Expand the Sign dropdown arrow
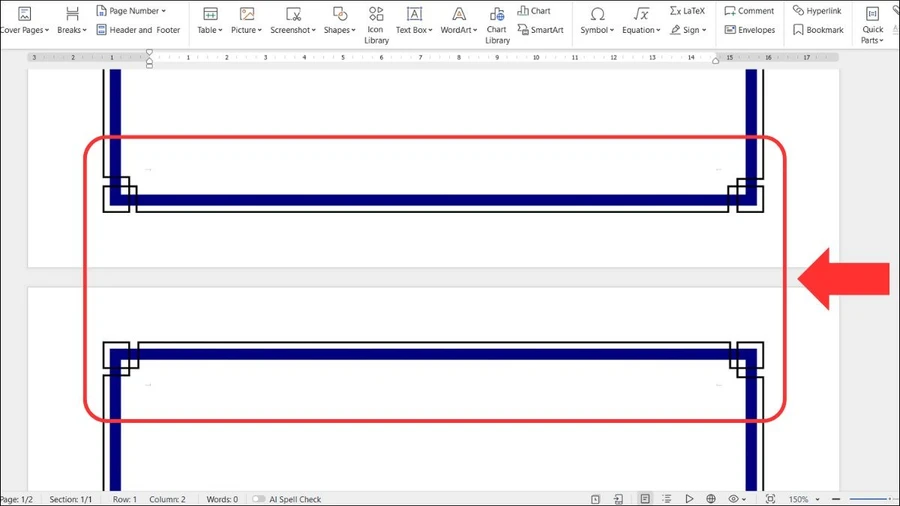The image size is (900, 506). (704, 30)
